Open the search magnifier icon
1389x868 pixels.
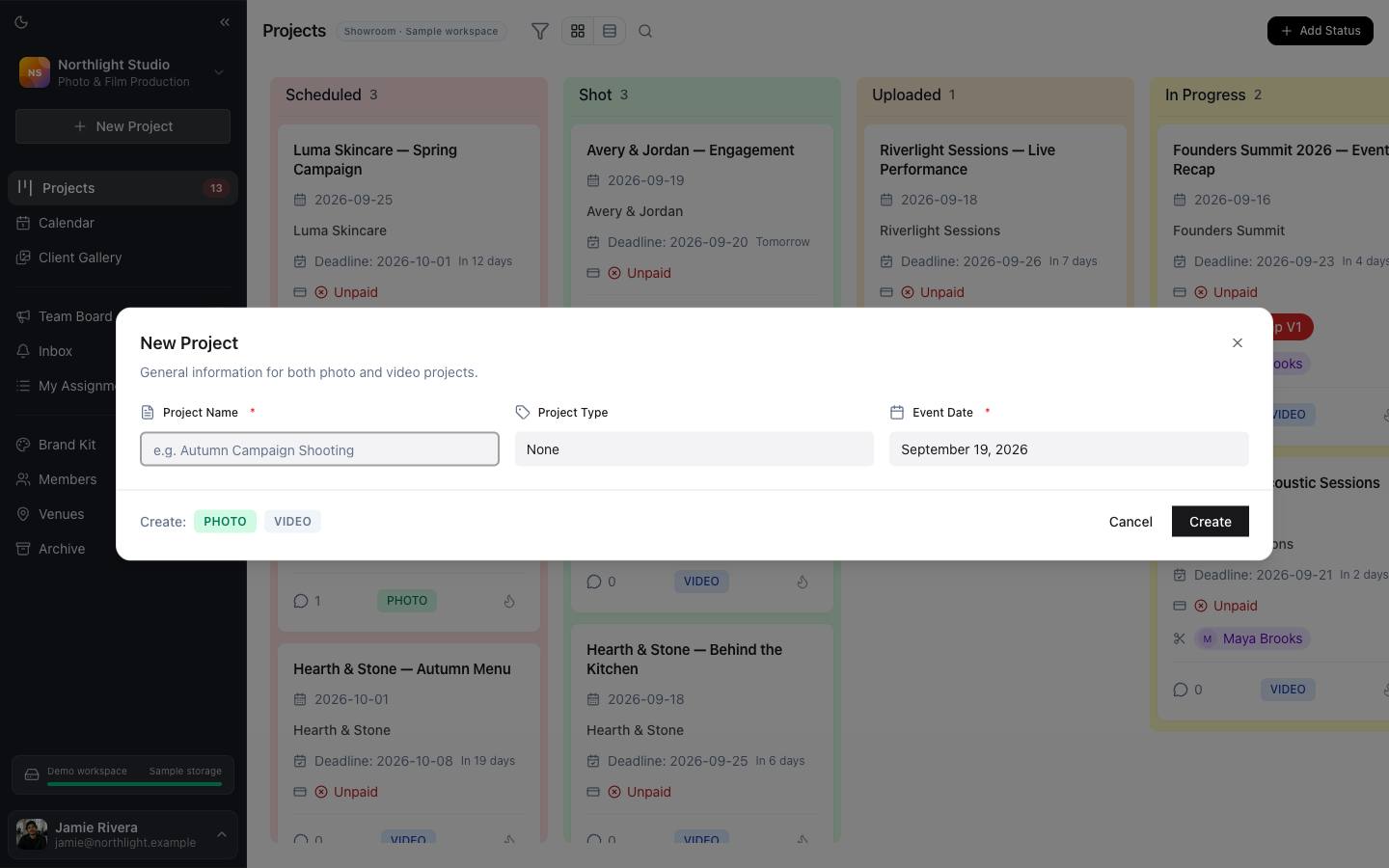point(645,31)
